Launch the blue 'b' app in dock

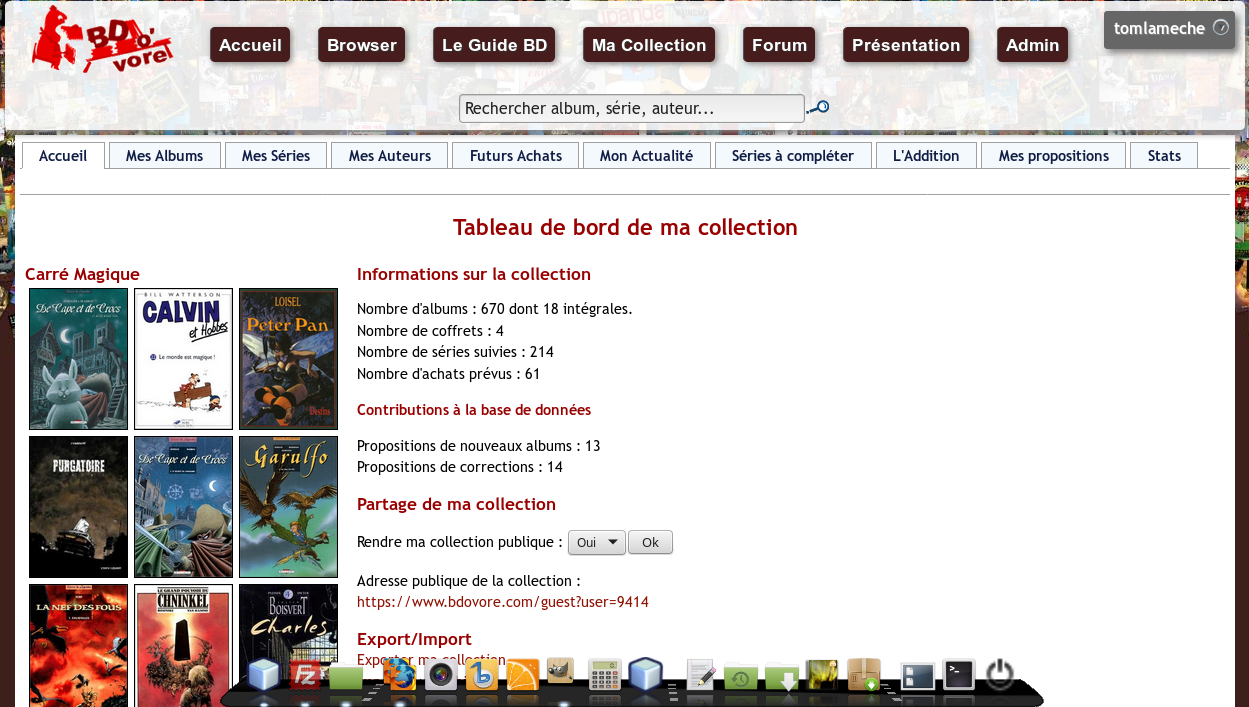point(482,675)
